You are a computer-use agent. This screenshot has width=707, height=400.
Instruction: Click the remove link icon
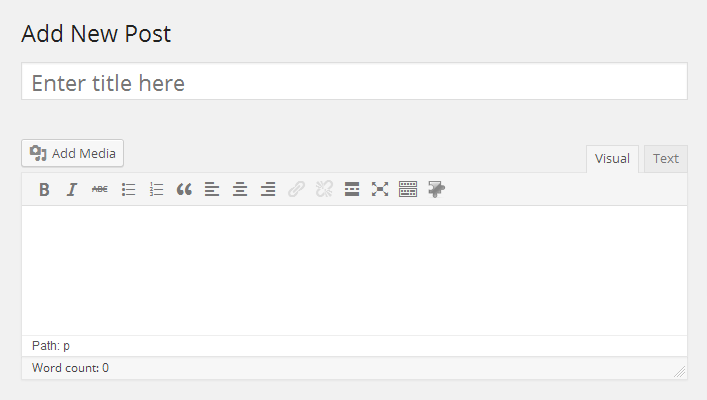pyautogui.click(x=324, y=189)
